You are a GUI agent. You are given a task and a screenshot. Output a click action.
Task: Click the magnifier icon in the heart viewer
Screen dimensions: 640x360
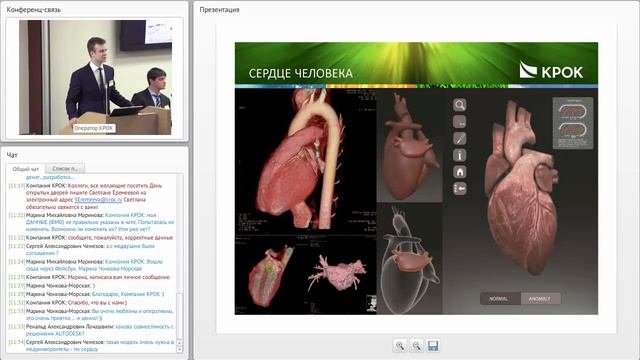point(460,105)
